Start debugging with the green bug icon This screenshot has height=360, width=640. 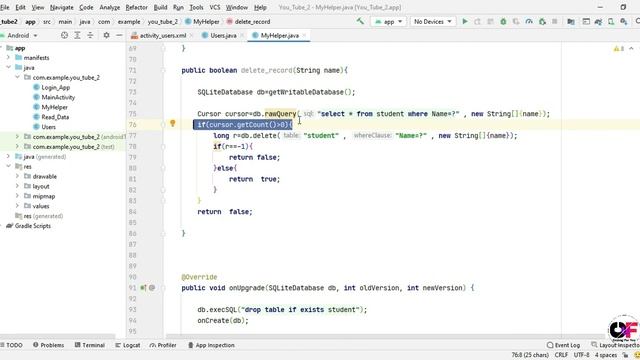coord(503,22)
